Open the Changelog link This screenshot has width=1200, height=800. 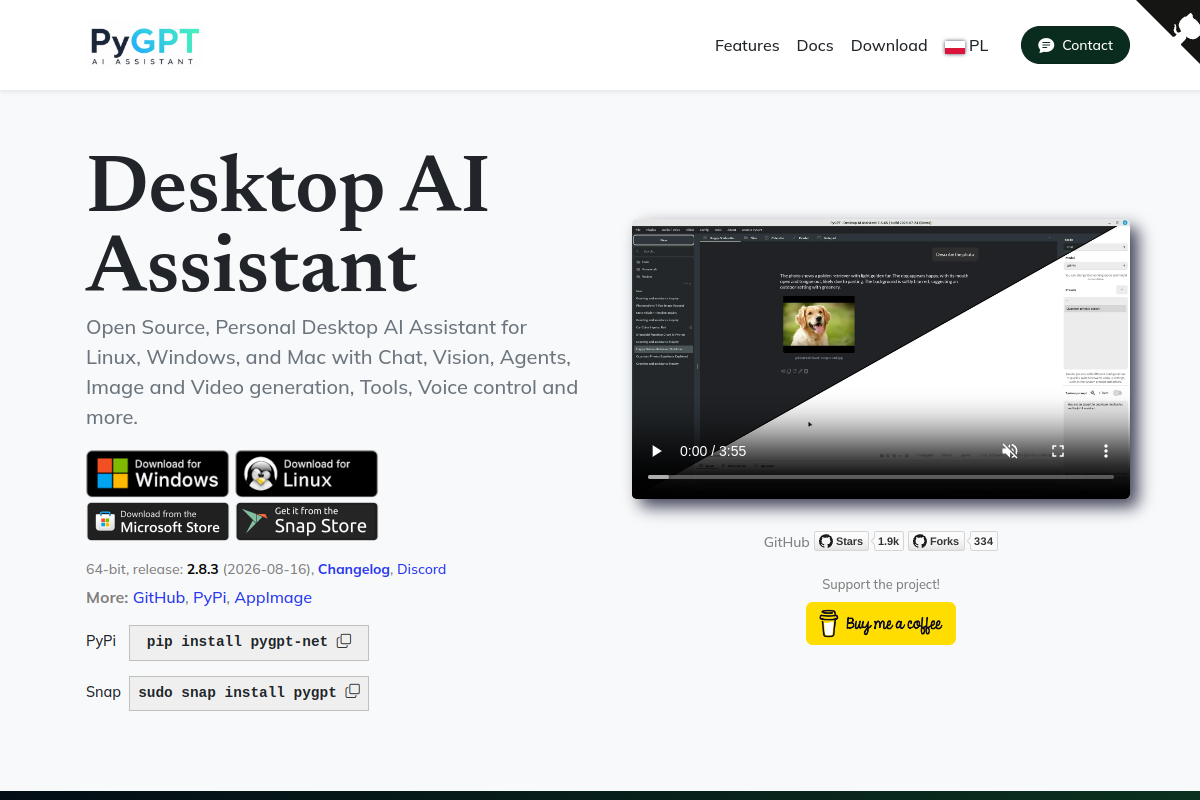[x=353, y=569]
